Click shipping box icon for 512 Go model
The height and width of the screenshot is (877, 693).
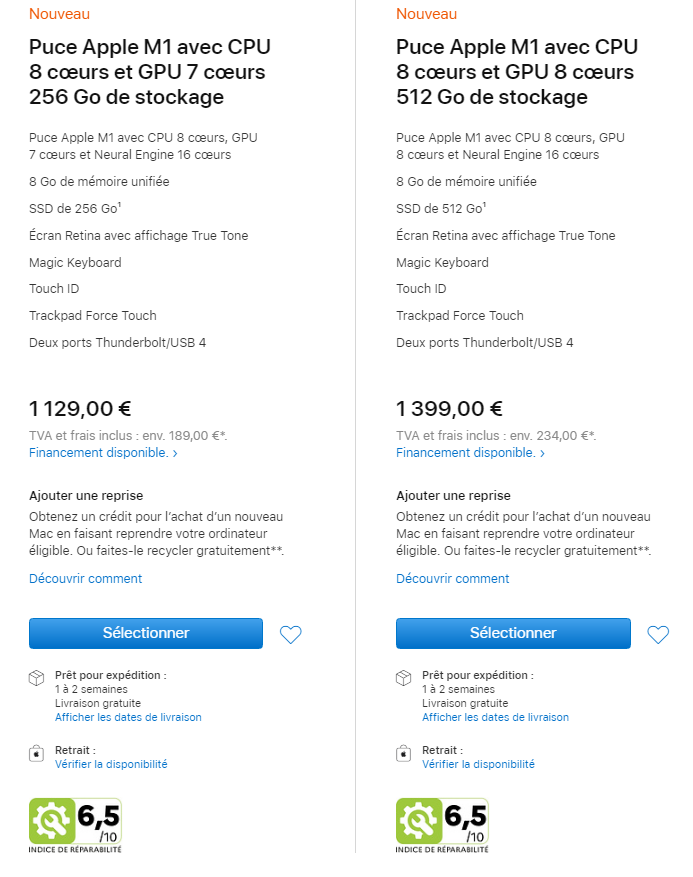click(x=403, y=678)
